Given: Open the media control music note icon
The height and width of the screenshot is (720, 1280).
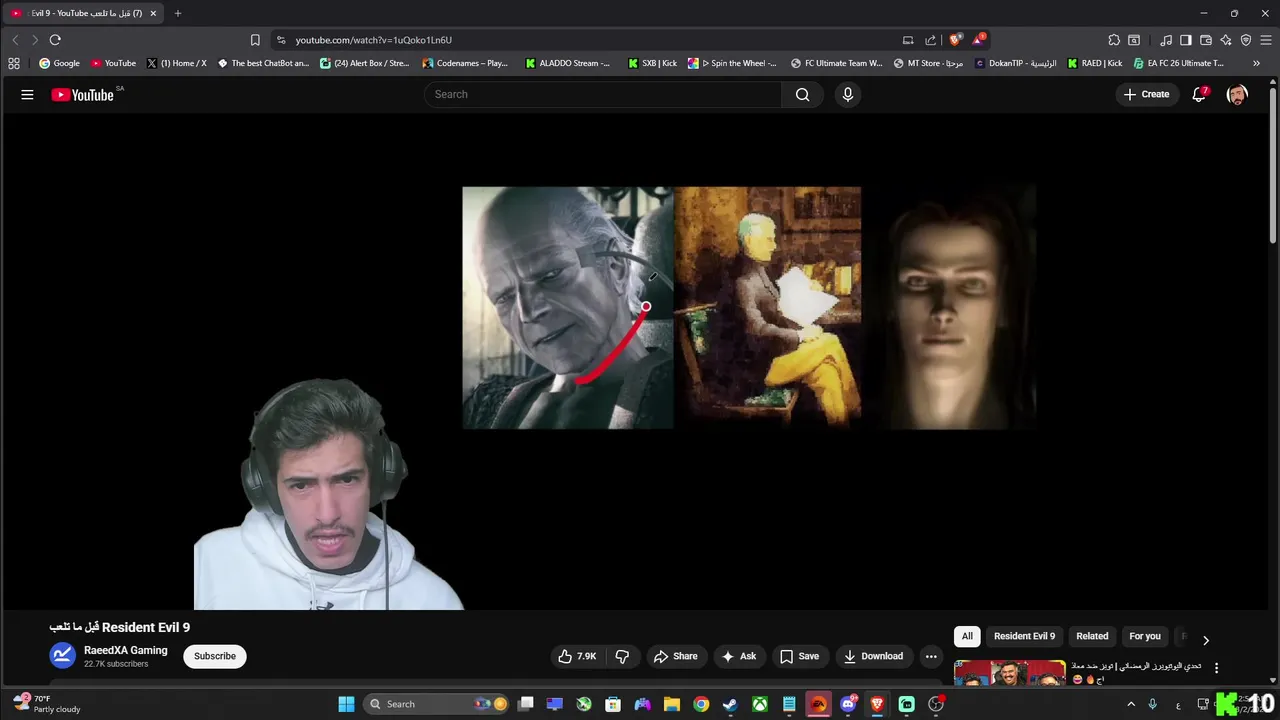Looking at the screenshot, I should 1166,40.
